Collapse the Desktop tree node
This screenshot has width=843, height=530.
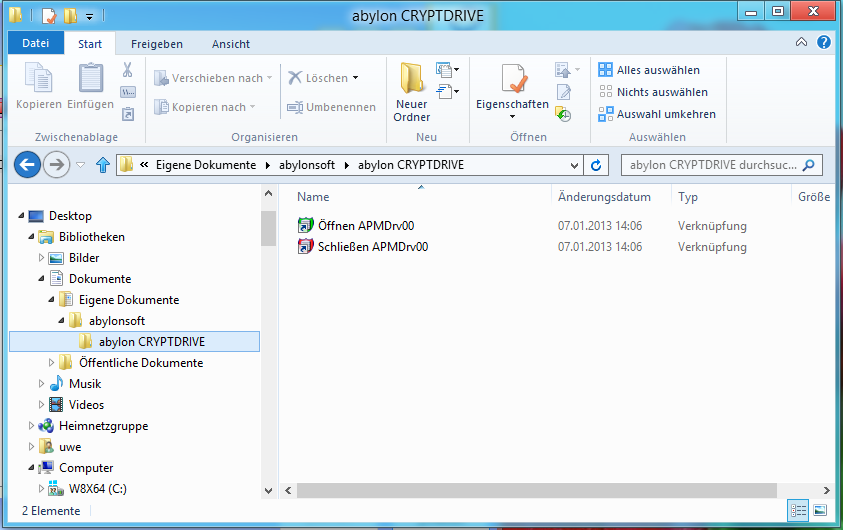click(x=21, y=216)
